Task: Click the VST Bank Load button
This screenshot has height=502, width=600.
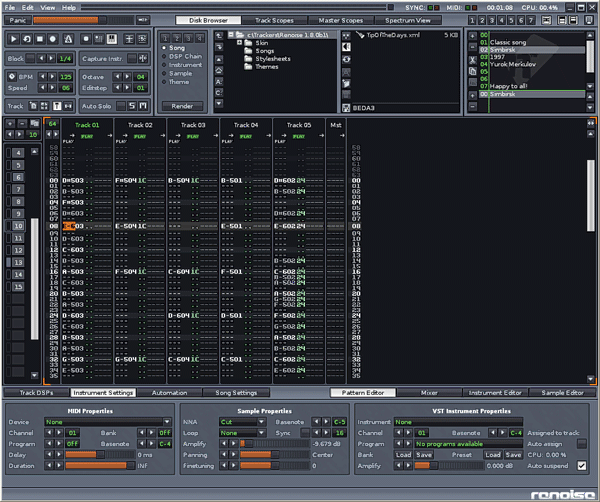Action: (403, 455)
